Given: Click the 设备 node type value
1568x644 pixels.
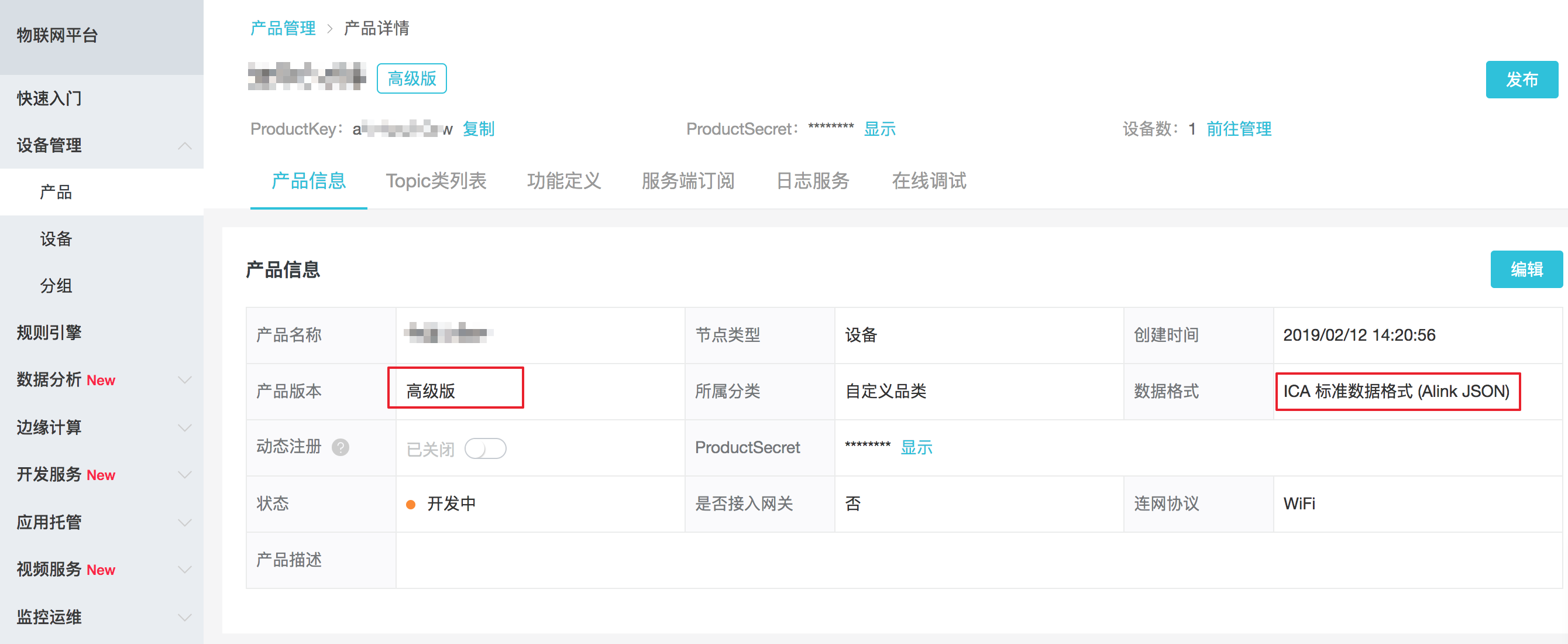Looking at the screenshot, I should tap(861, 335).
